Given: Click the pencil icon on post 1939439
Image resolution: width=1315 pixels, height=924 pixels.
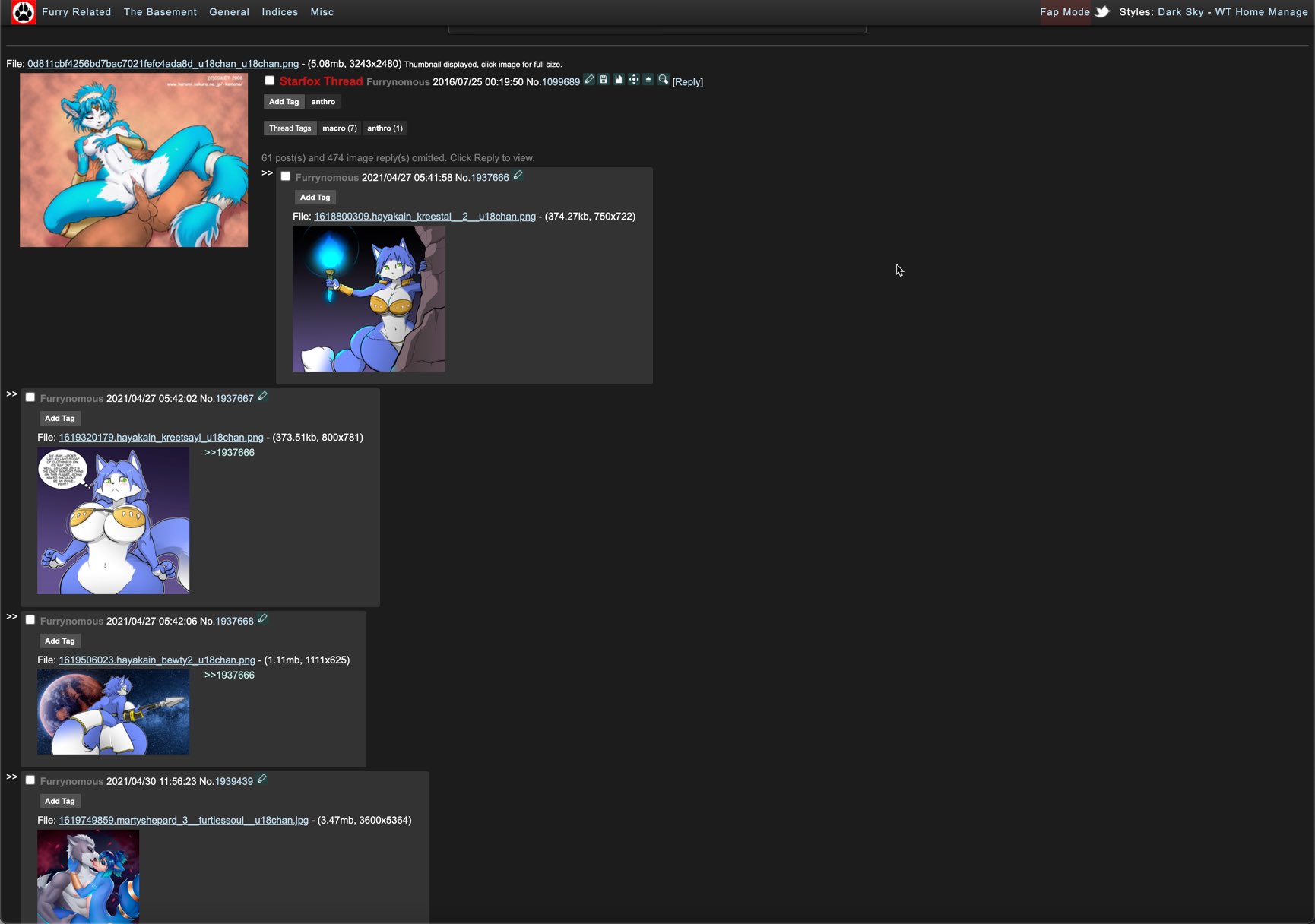Looking at the screenshot, I should [261, 780].
